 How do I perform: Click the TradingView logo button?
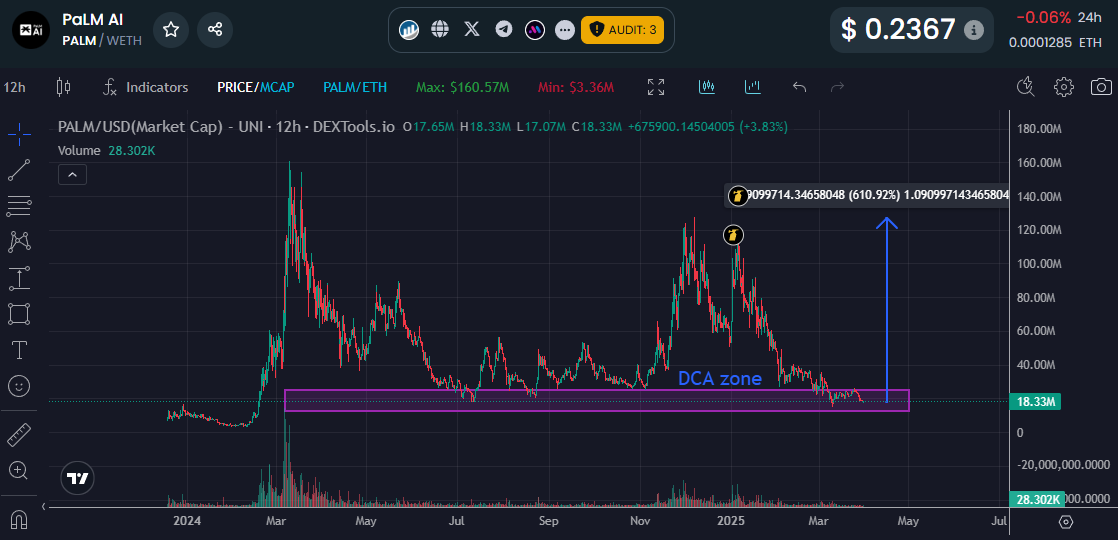pos(77,479)
